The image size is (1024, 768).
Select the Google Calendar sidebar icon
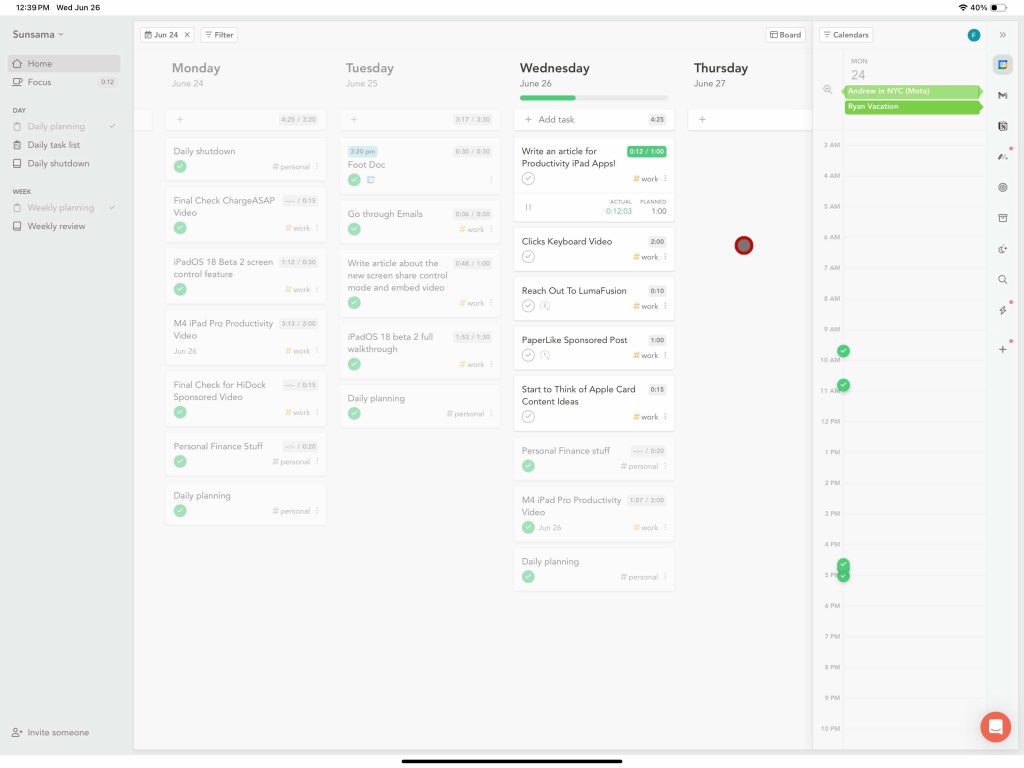pyautogui.click(x=1002, y=64)
